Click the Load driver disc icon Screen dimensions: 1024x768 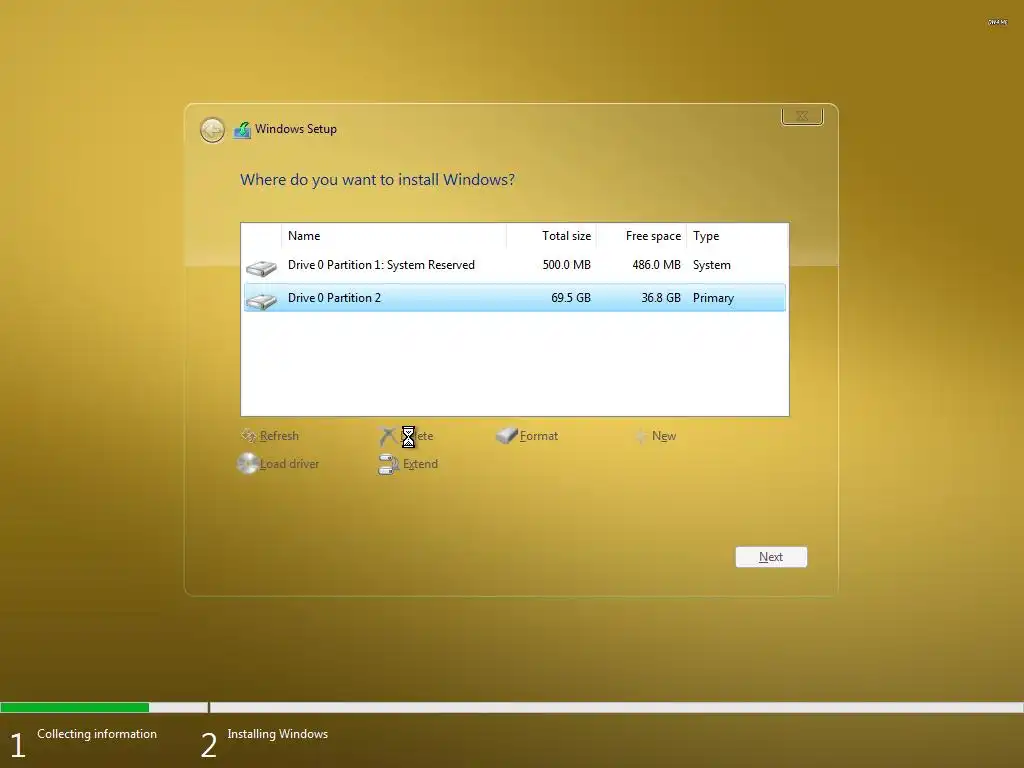[x=248, y=464]
